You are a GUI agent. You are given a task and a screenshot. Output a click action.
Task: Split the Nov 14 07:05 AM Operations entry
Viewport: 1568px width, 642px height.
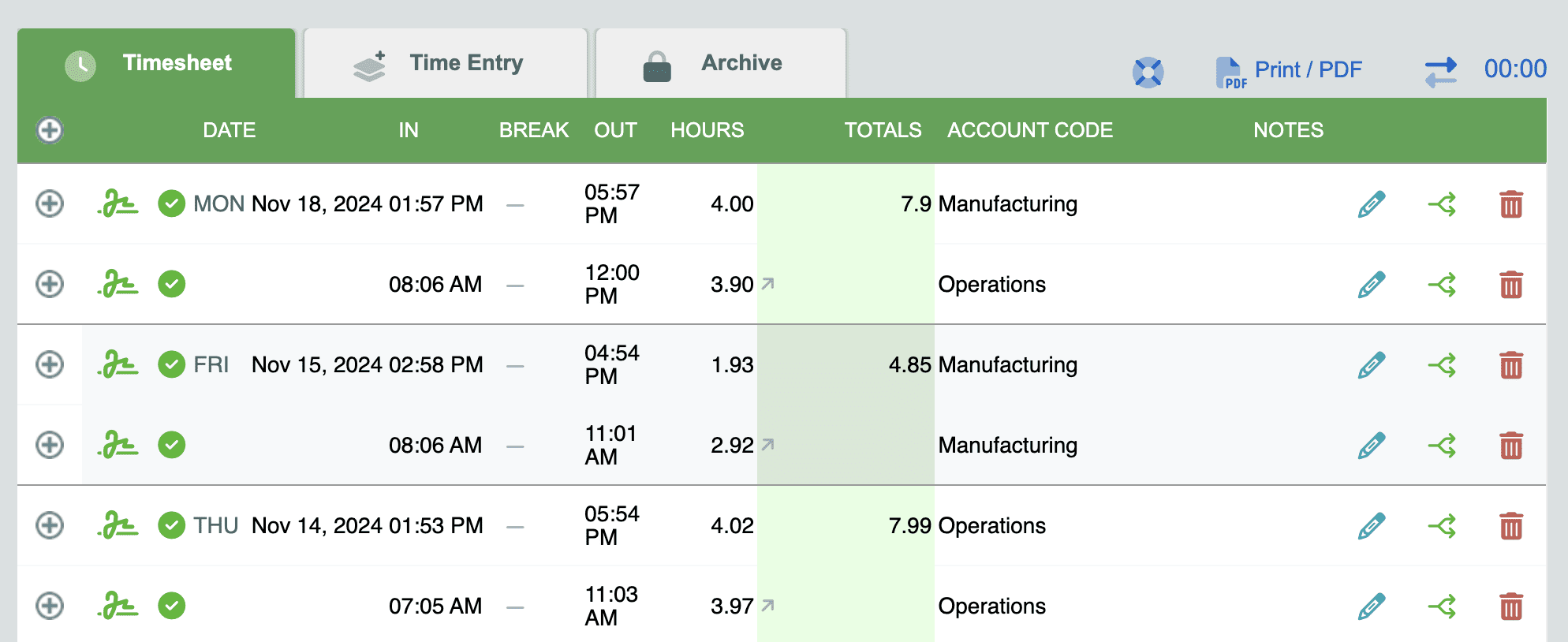pyautogui.click(x=1442, y=607)
